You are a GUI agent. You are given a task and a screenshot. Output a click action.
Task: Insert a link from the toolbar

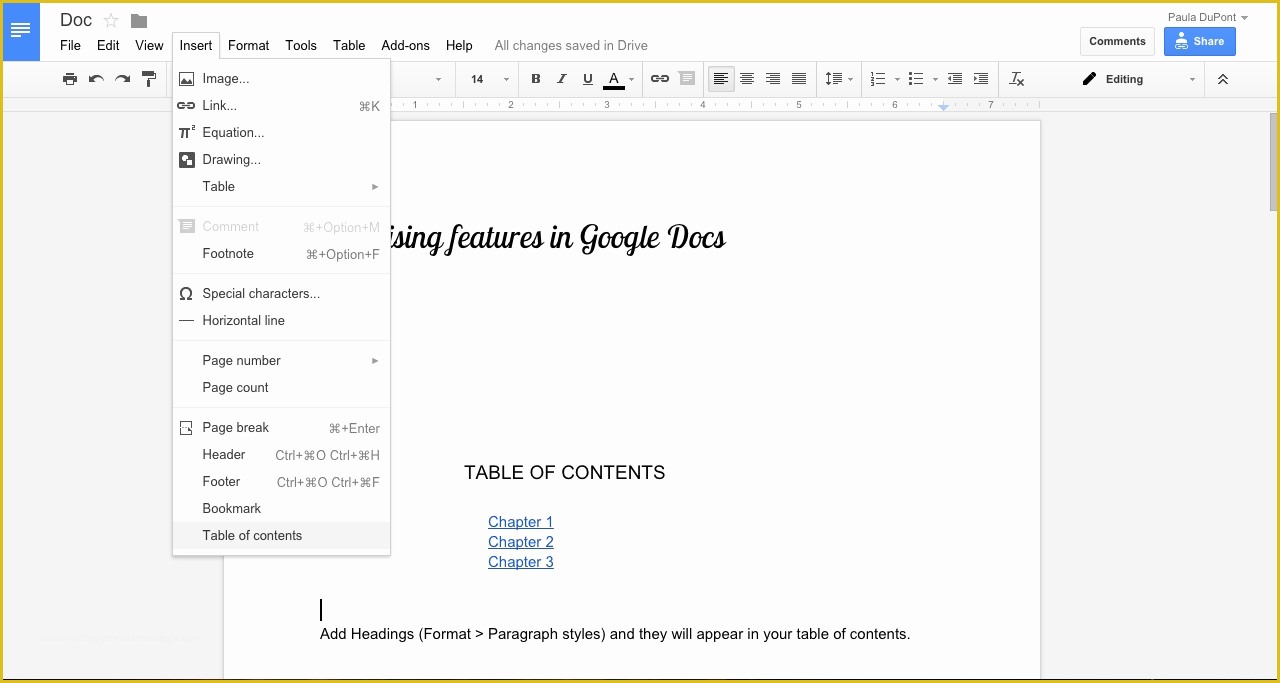coord(660,79)
